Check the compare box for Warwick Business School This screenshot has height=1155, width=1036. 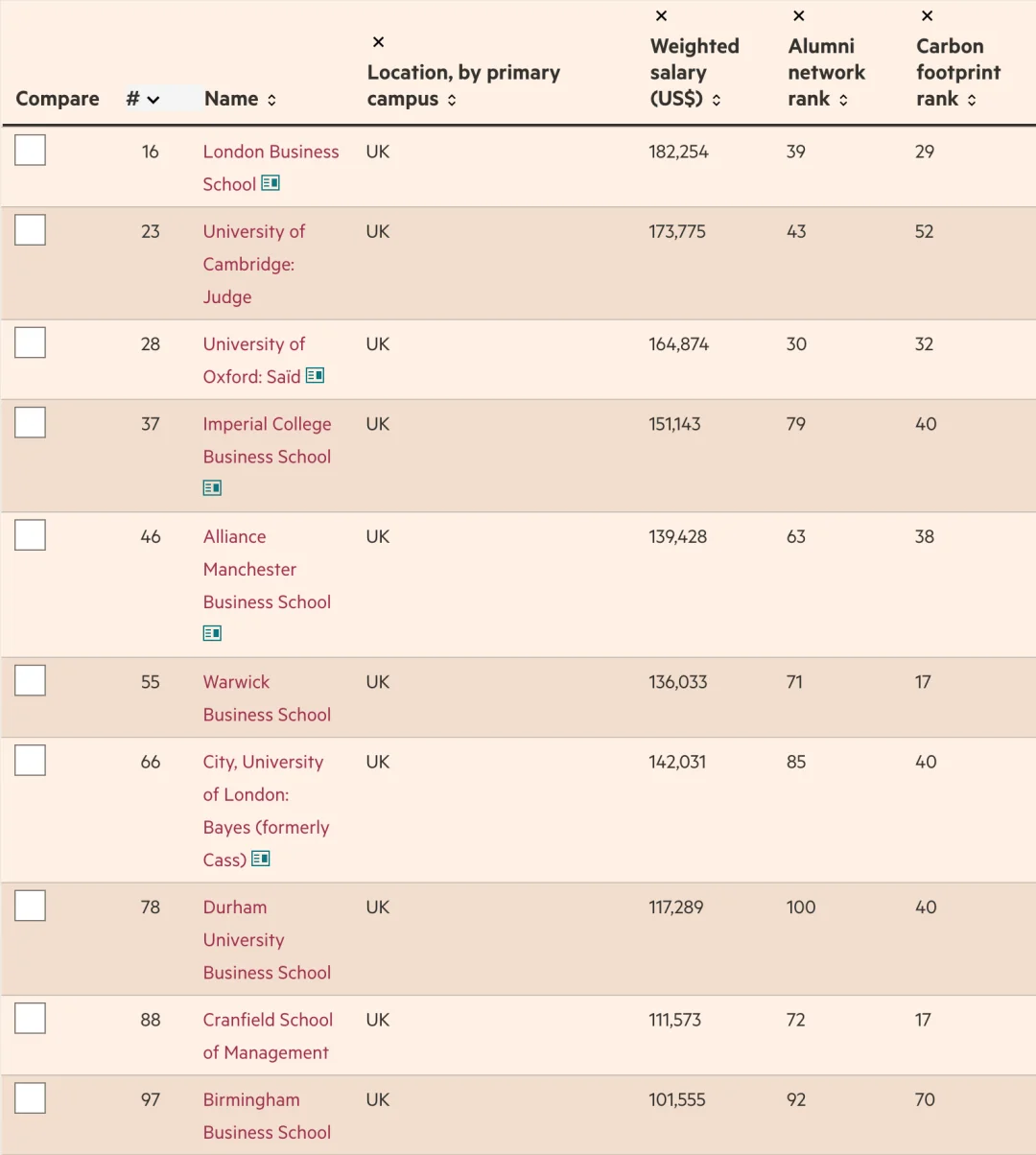31,681
